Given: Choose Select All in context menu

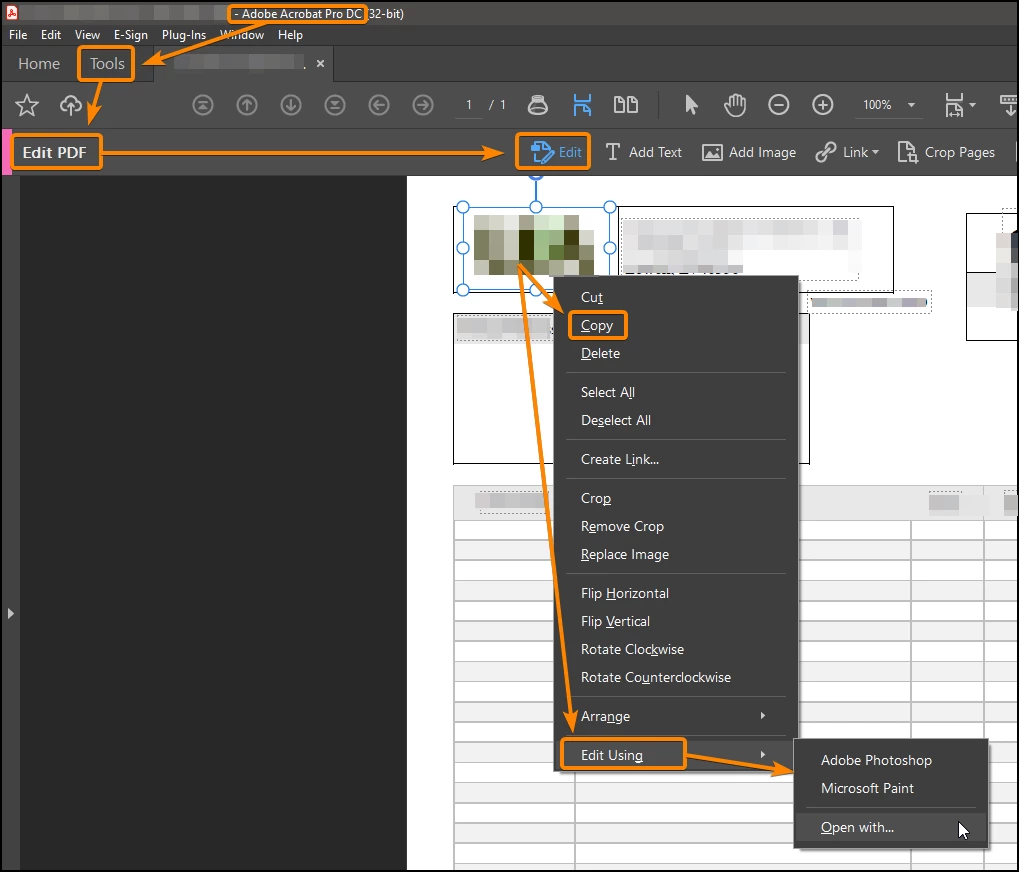Looking at the screenshot, I should 675,392.
